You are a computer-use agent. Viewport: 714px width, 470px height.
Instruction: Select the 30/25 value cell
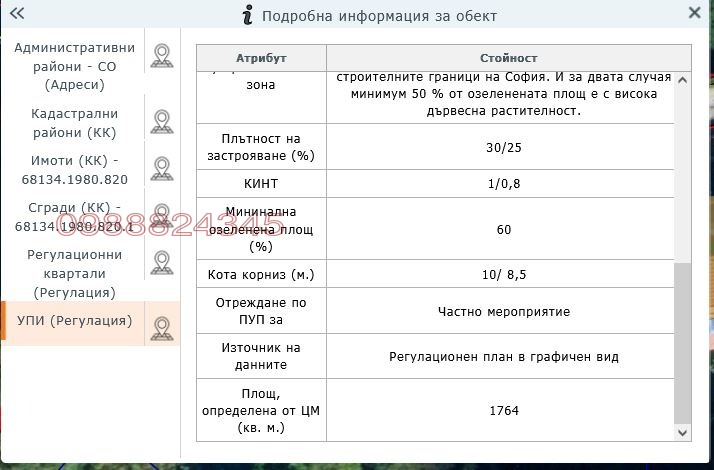coord(500,147)
